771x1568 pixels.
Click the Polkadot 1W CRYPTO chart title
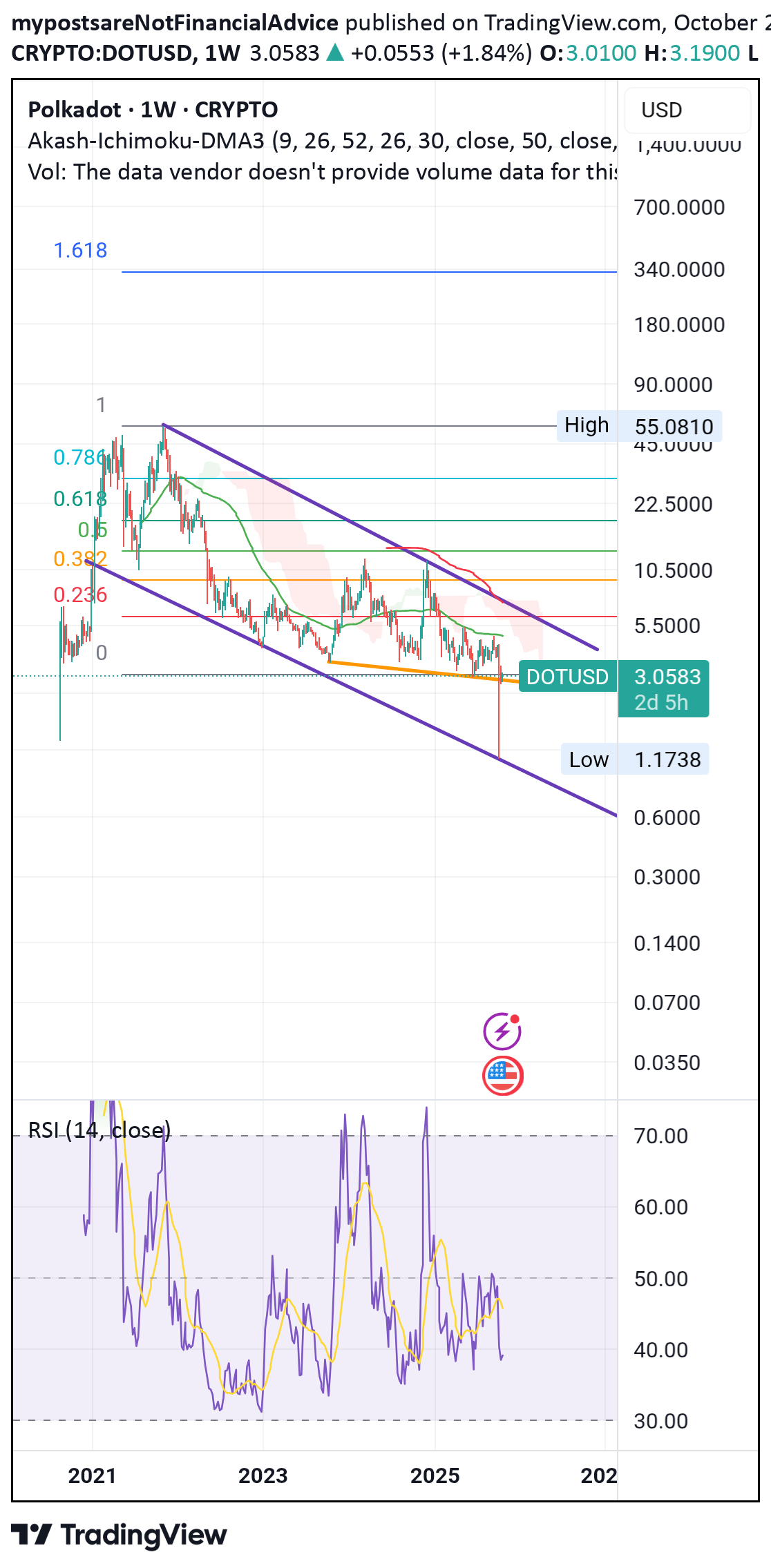[153, 110]
